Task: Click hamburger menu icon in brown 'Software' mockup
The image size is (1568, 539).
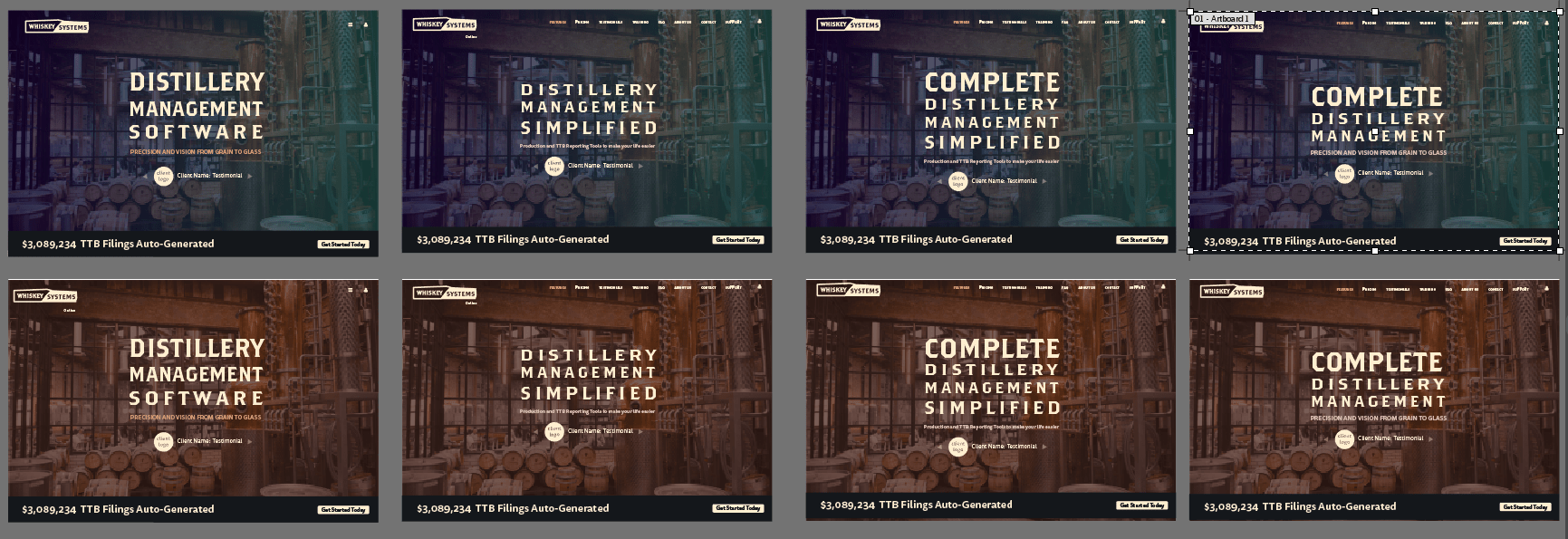Action: [351, 291]
